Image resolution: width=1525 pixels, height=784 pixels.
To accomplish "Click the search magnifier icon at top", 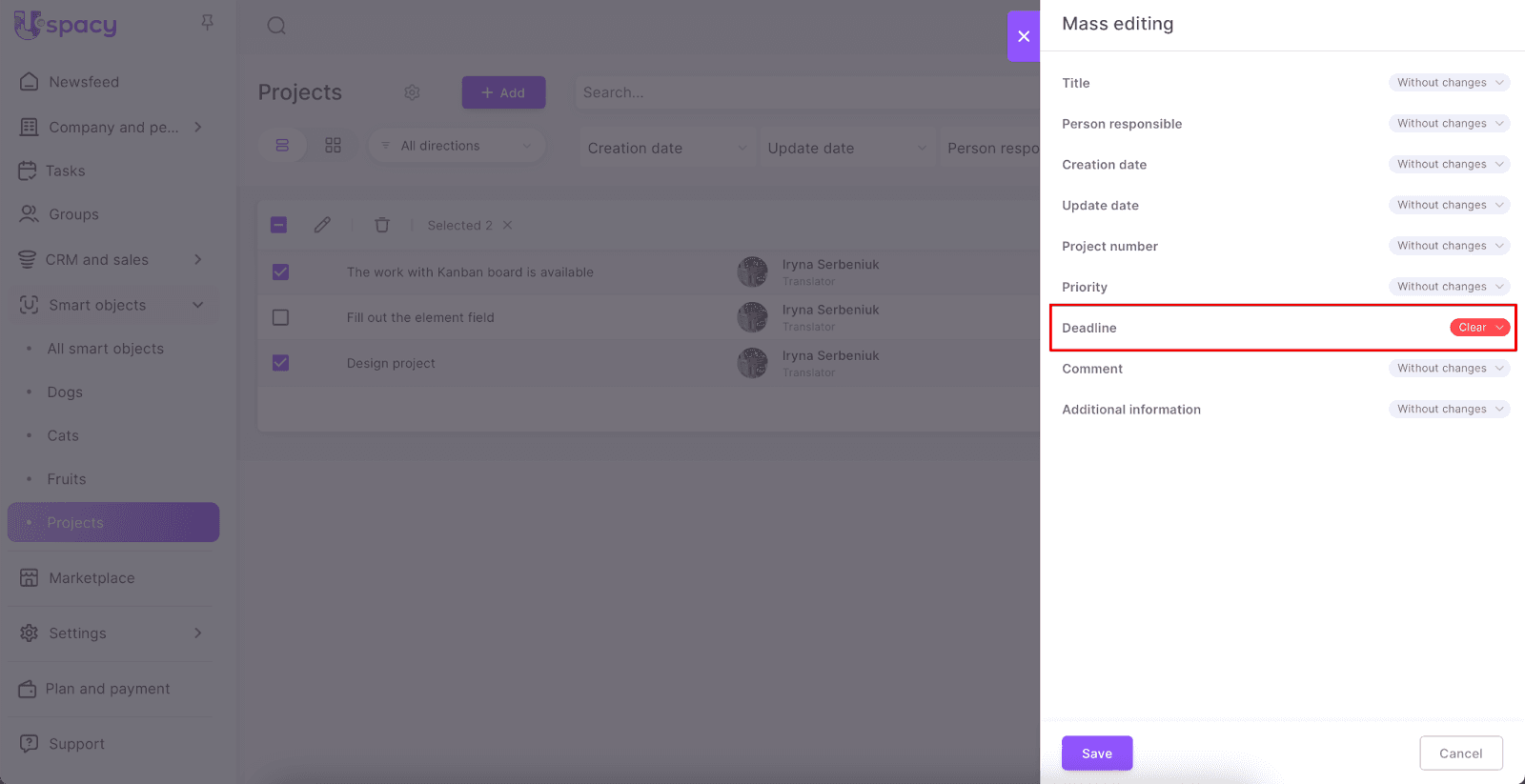I will 276,26.
